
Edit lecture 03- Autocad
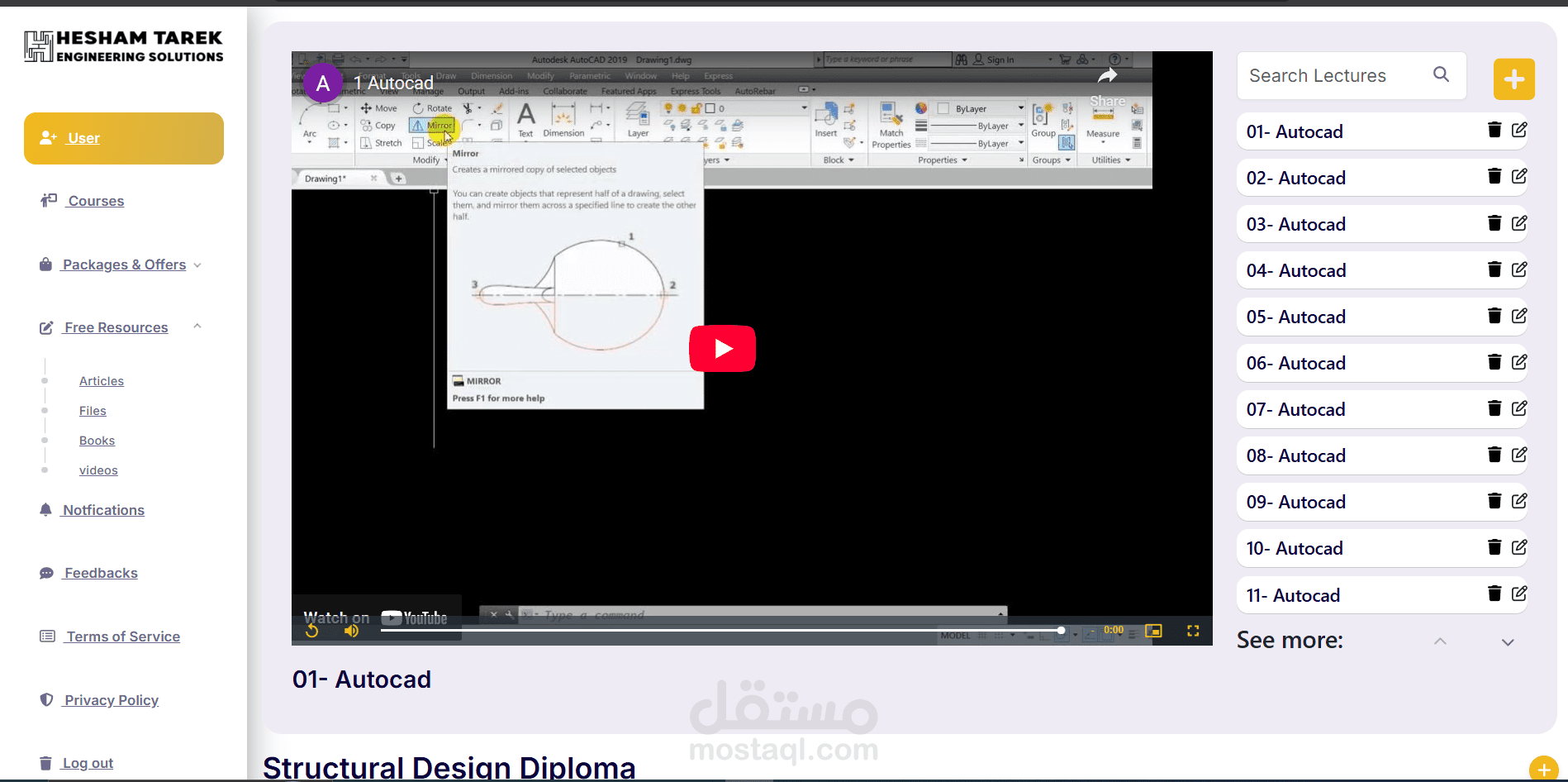[x=1519, y=223]
